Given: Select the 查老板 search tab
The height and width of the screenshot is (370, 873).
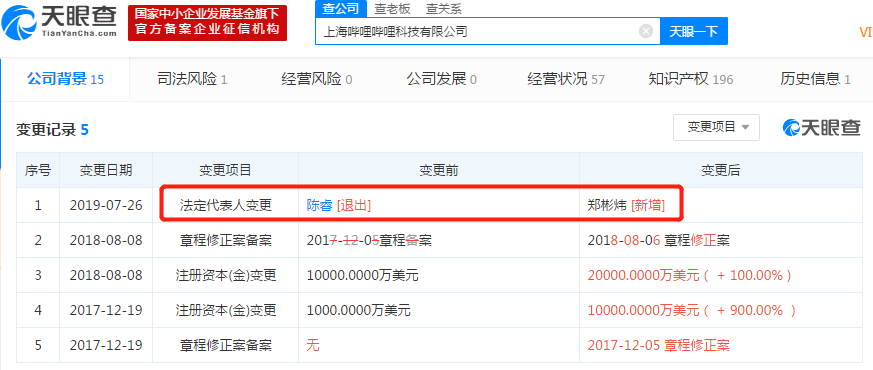Looking at the screenshot, I should tap(393, 8).
